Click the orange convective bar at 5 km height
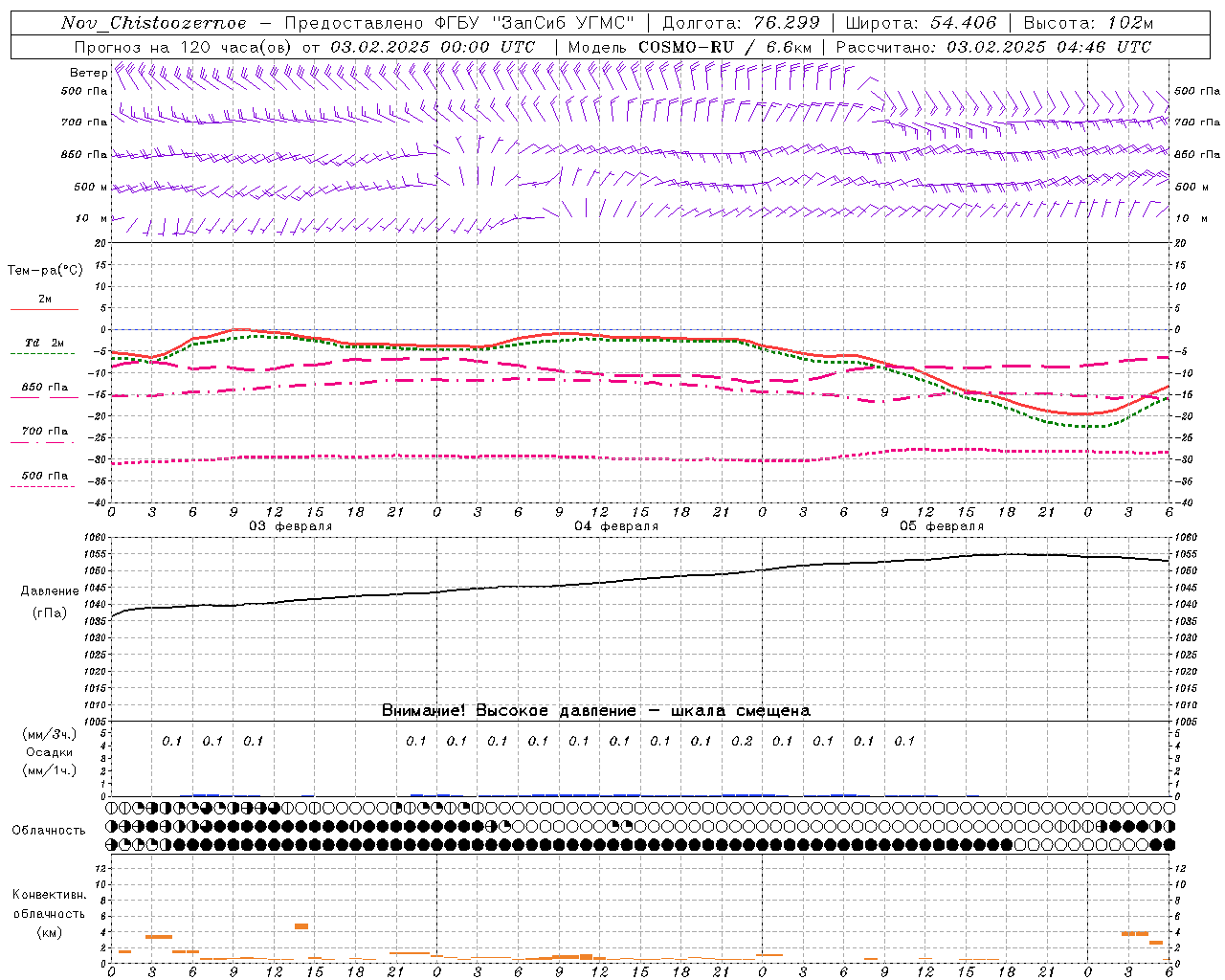1225x980 pixels. pyautogui.click(x=301, y=925)
